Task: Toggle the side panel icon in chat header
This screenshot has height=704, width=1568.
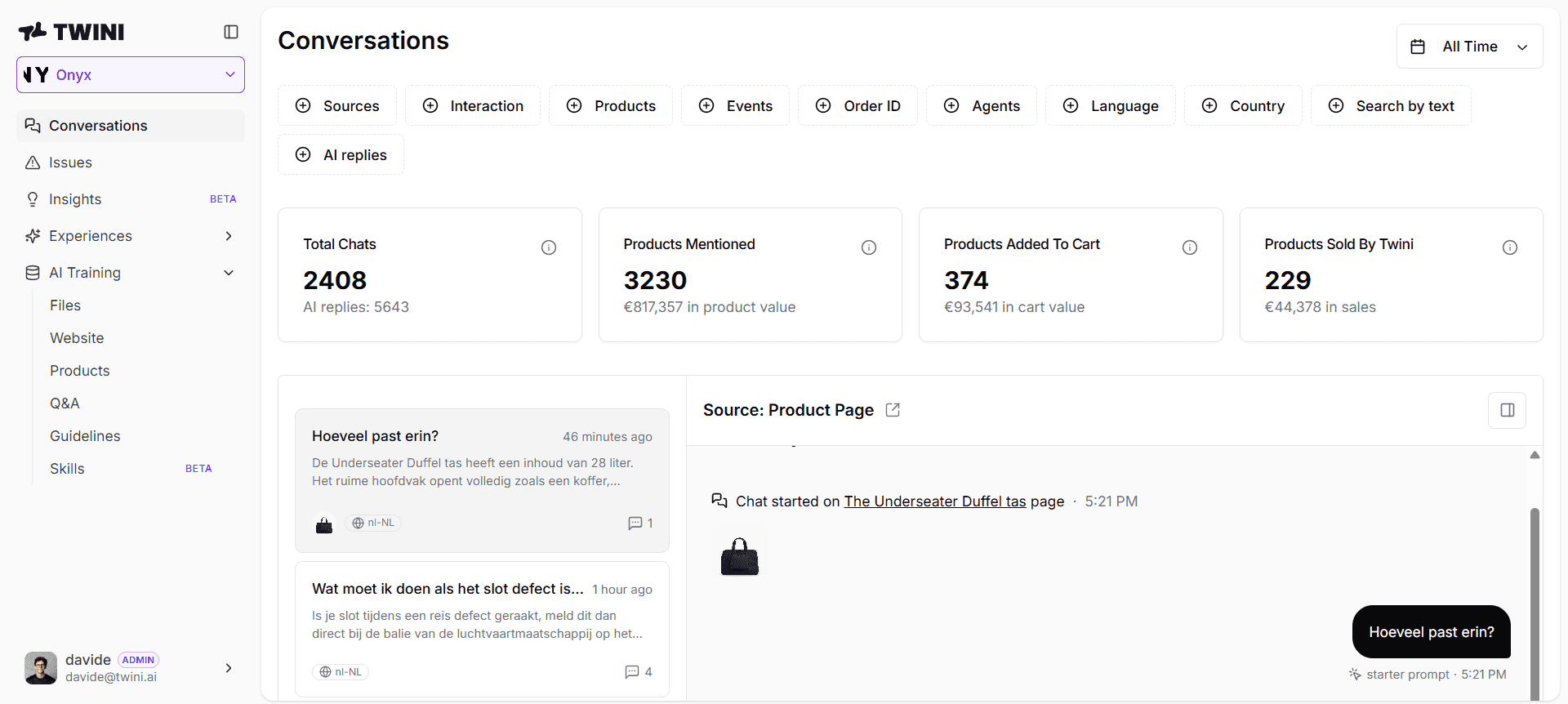Action: (x=1508, y=410)
